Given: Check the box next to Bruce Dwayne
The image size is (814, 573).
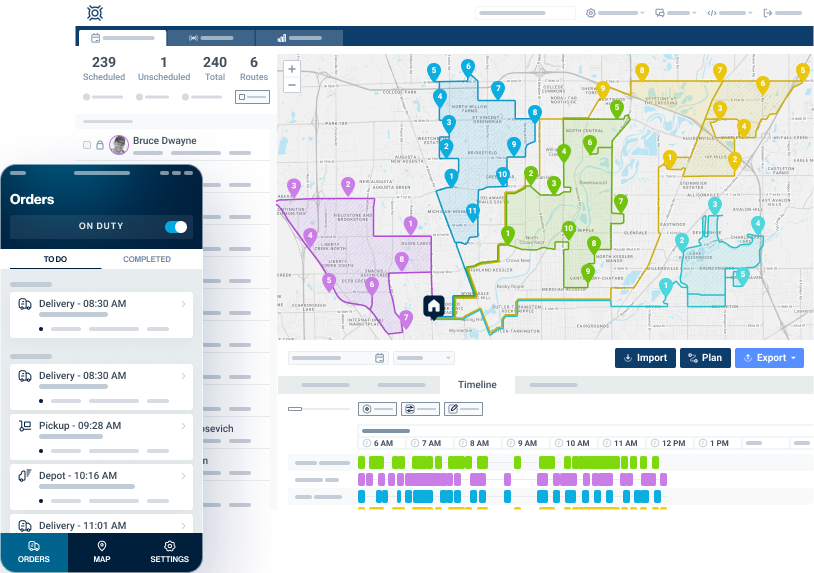Looking at the screenshot, I should 87,145.
